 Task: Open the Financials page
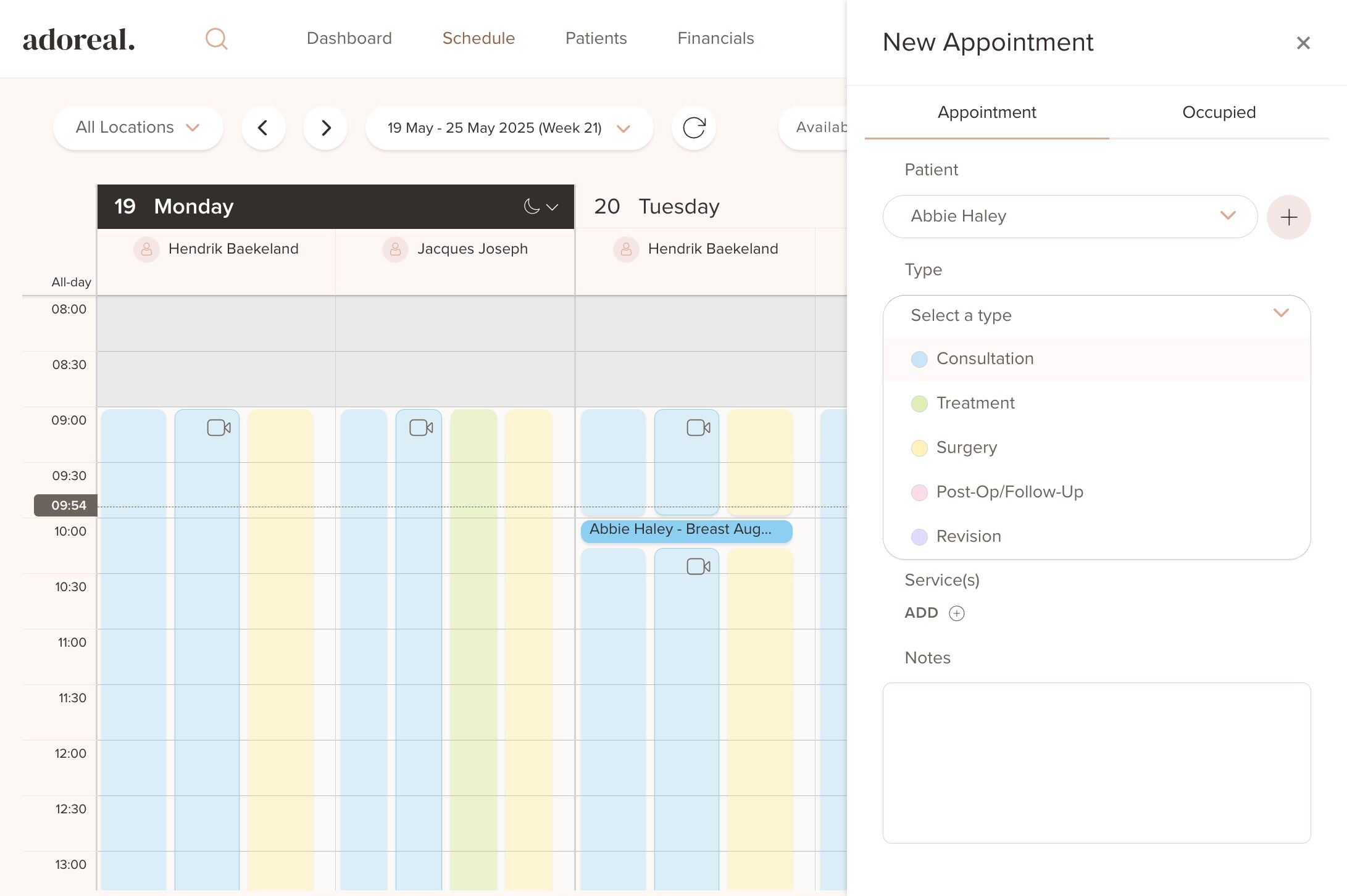coord(715,38)
